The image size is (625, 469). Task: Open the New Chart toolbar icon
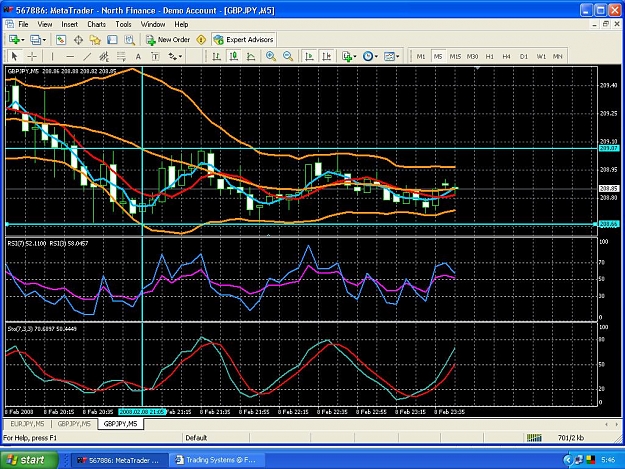(15, 40)
